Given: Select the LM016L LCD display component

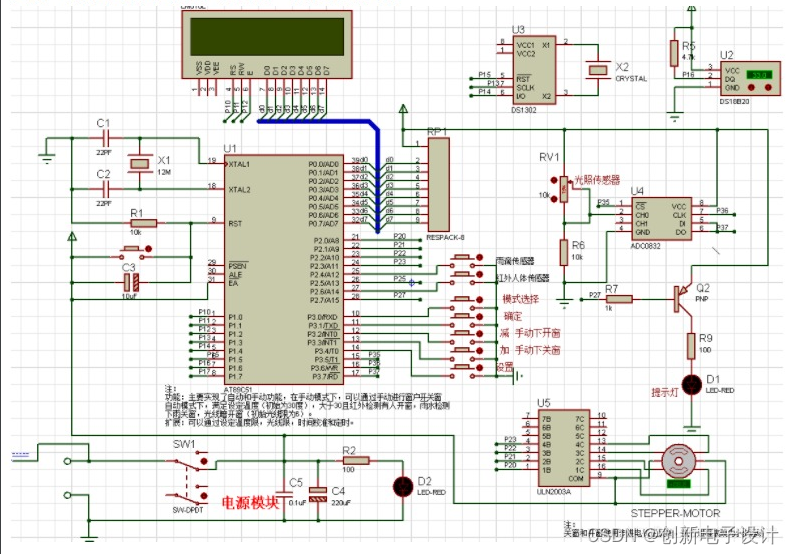Looking at the screenshot, I should pos(267,44).
